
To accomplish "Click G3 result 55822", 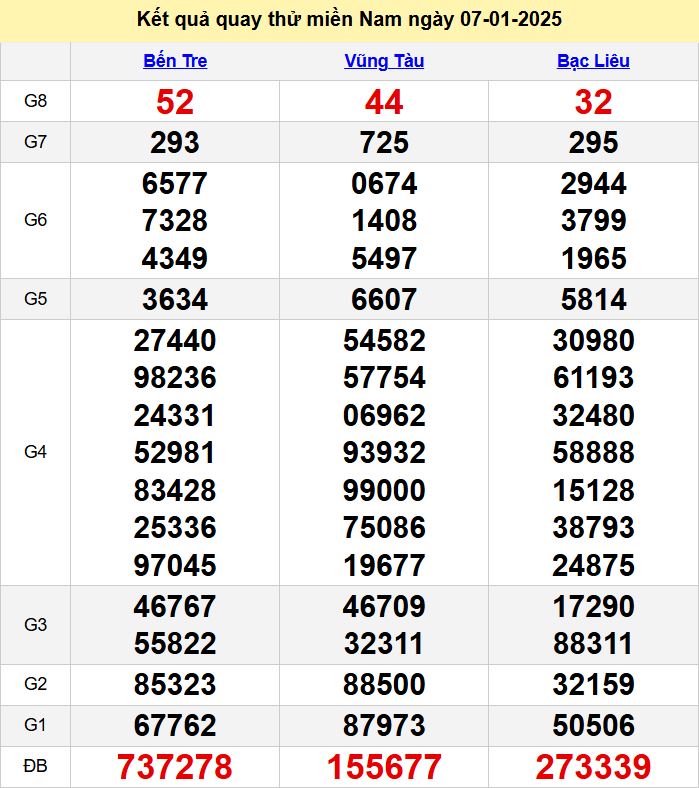I will coord(175,644).
